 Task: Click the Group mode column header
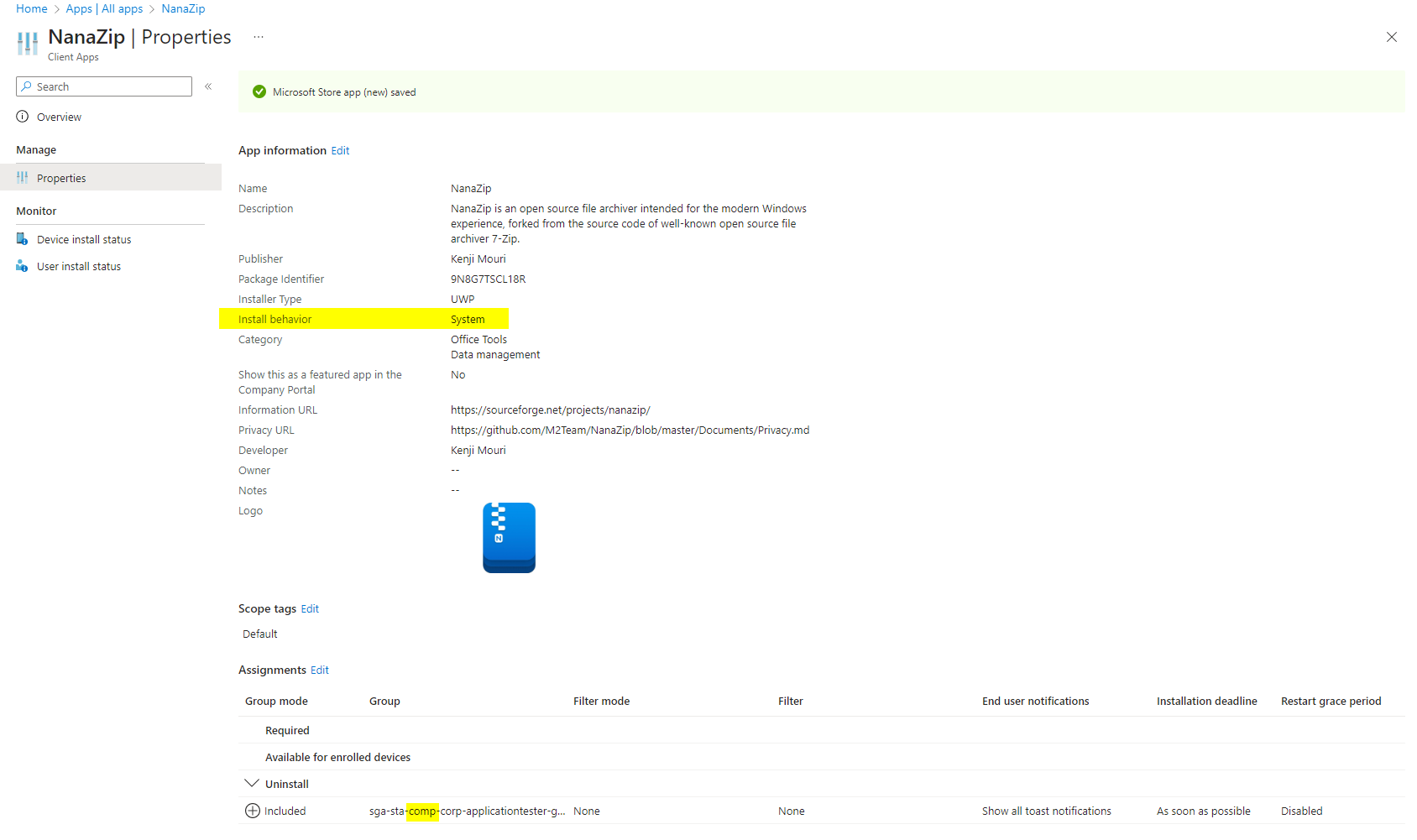(x=276, y=702)
